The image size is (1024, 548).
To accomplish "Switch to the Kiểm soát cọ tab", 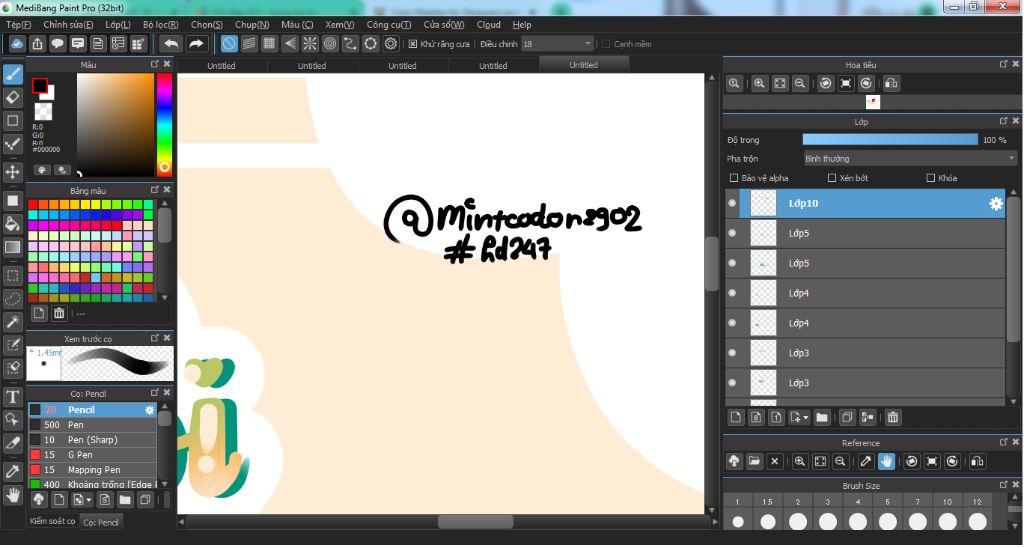I will pos(52,521).
